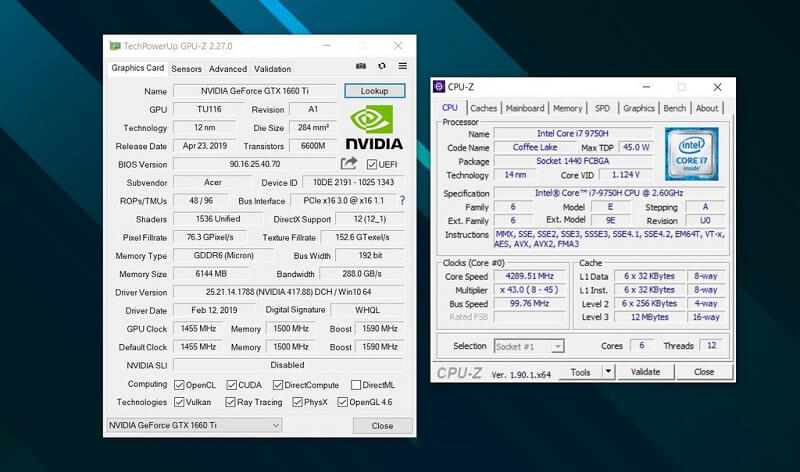This screenshot has width=800, height=472.
Task: Open the GPU selection dropdown in GPU-Z
Action: coord(194,425)
